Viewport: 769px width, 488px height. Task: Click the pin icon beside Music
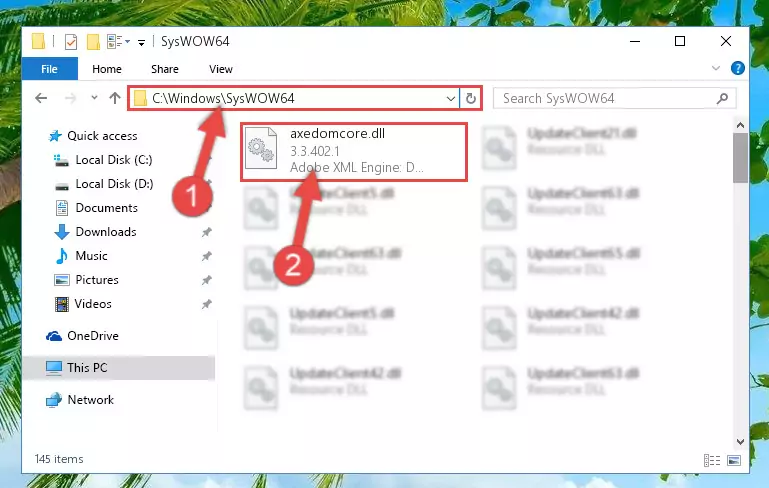(206, 256)
